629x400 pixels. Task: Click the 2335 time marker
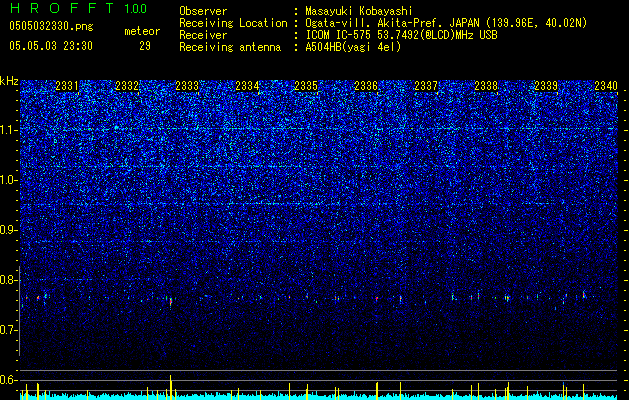[306, 86]
